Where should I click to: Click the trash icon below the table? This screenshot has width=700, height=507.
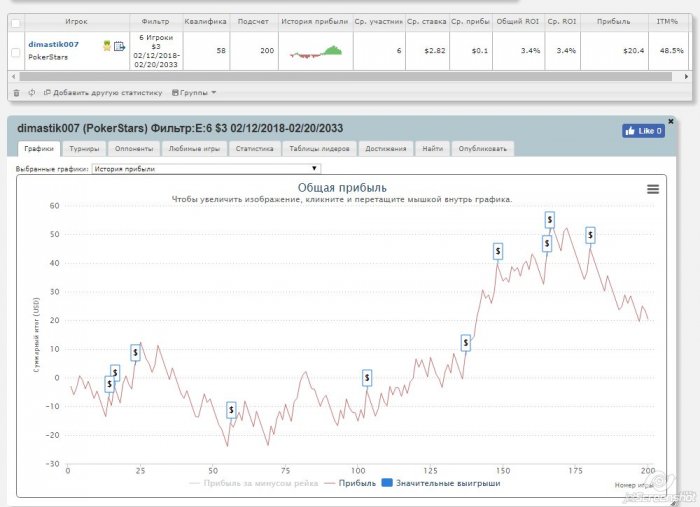tap(16, 92)
